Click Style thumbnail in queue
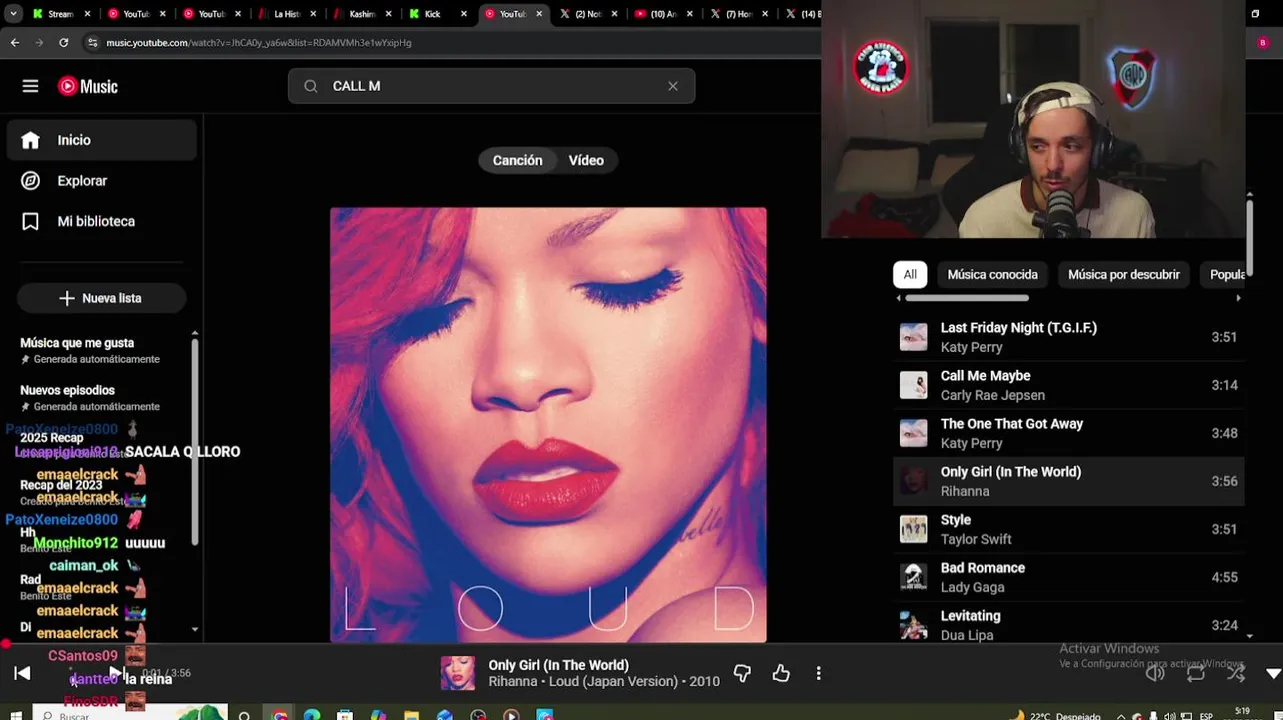Screen dimensions: 1283x720 pyautogui.click(x=913, y=529)
